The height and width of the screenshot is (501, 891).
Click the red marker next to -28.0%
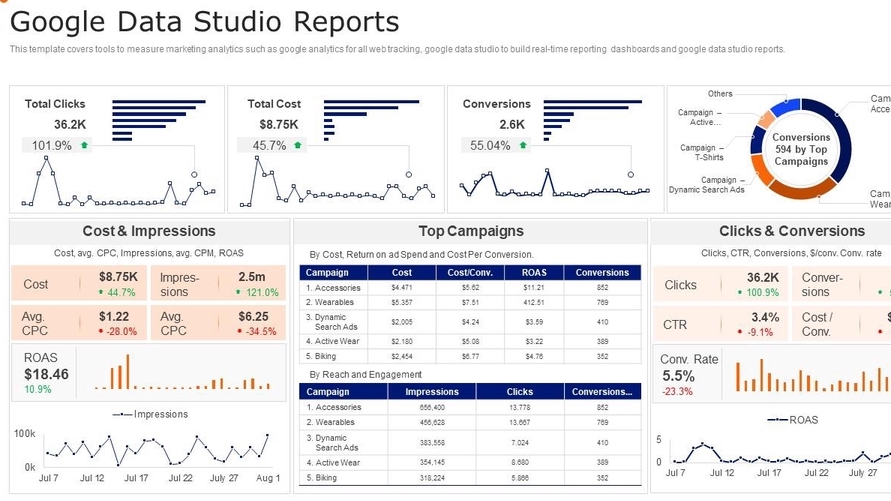click(x=101, y=331)
